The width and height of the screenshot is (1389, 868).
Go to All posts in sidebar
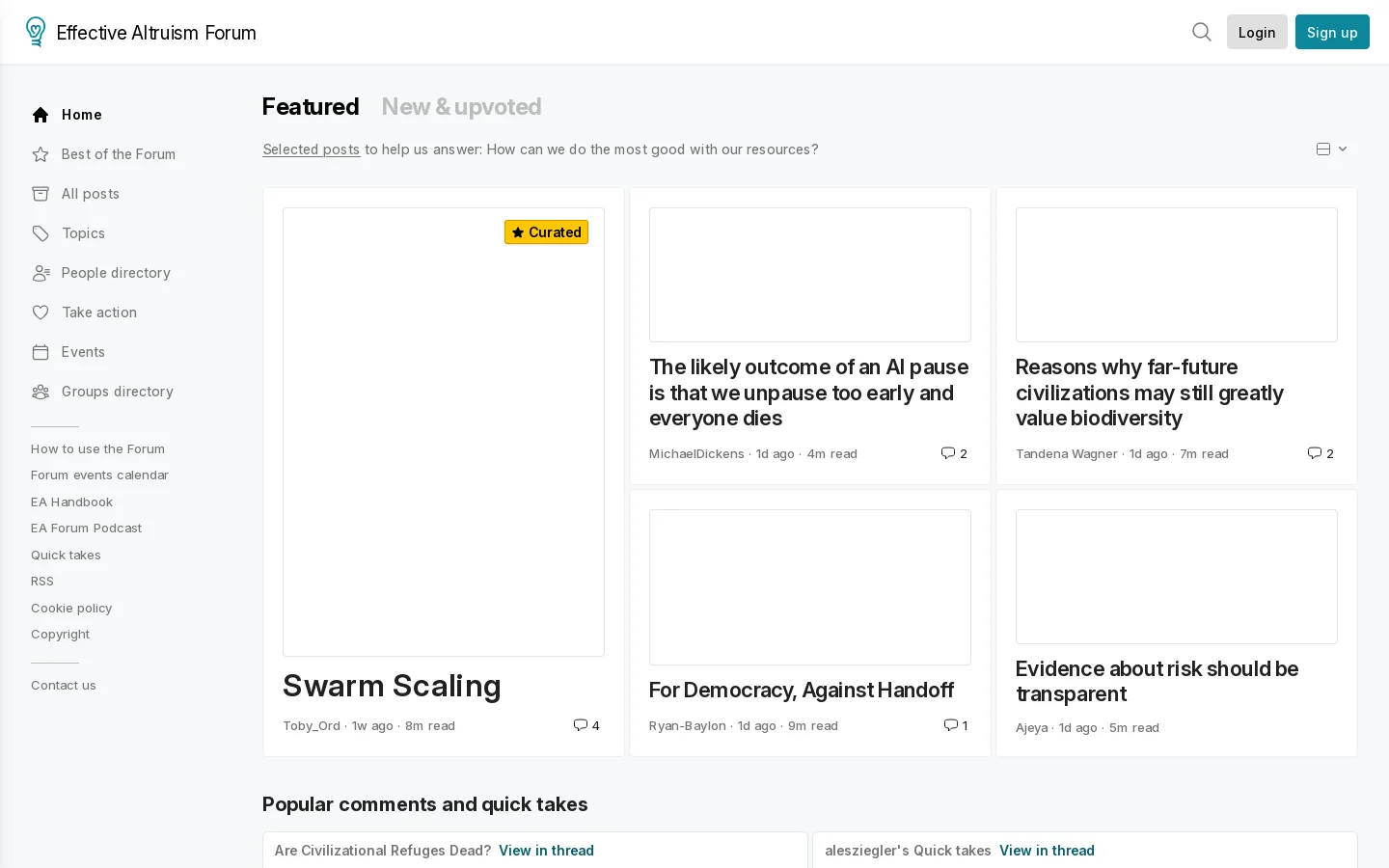[x=91, y=194]
